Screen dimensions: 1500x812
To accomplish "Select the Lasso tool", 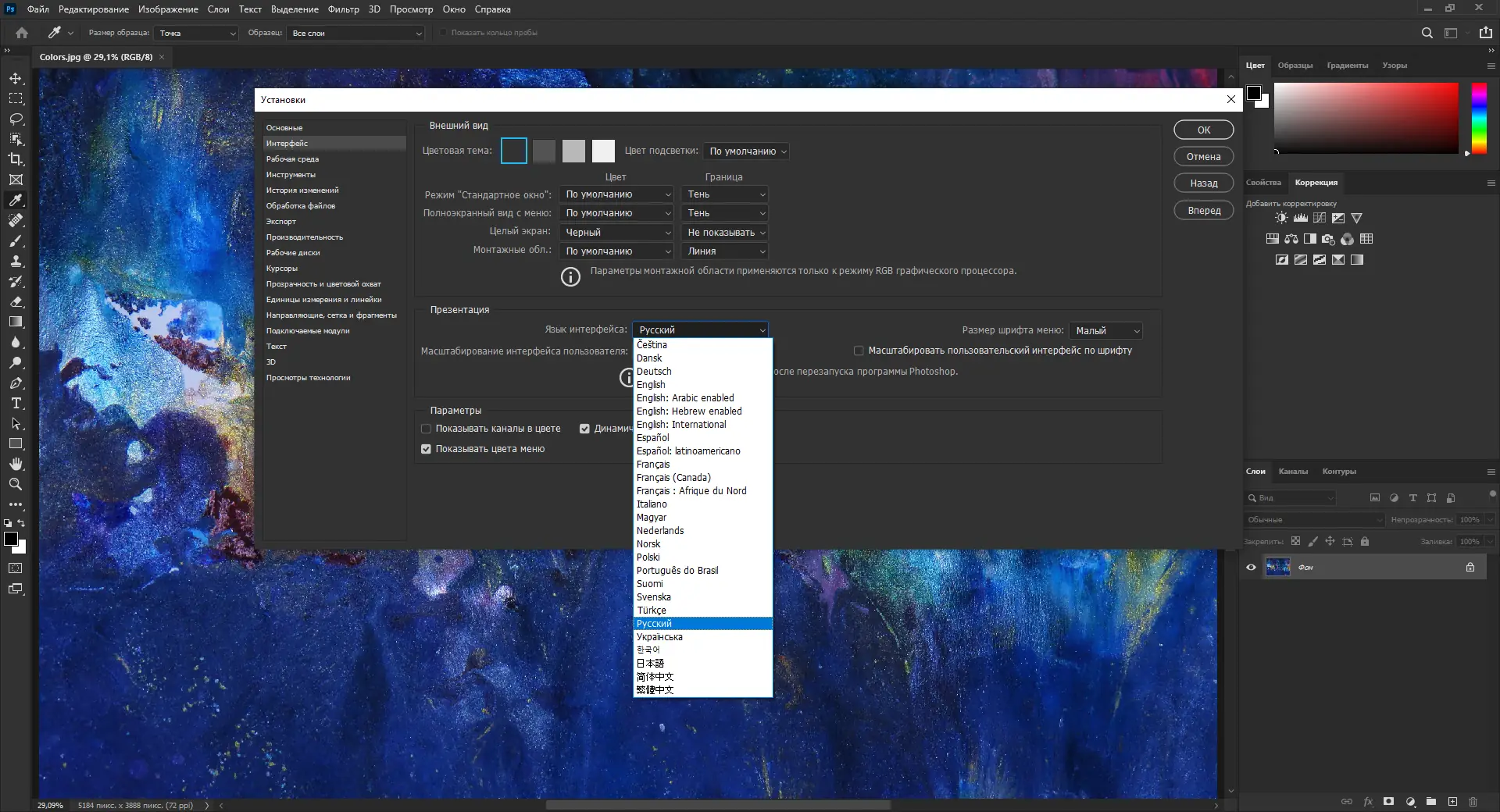I will [16, 119].
